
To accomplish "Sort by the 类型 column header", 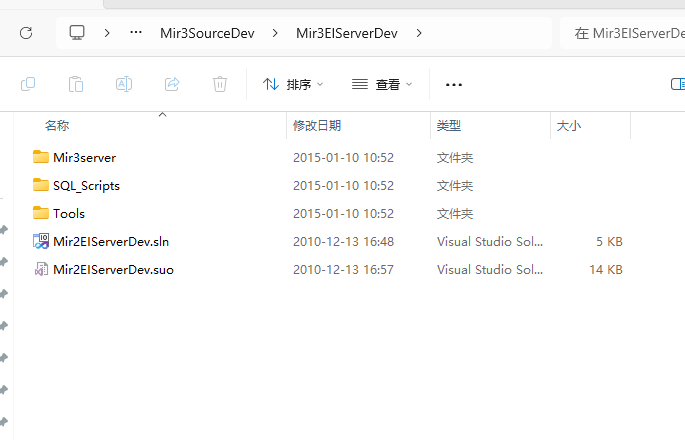I will coord(449,126).
